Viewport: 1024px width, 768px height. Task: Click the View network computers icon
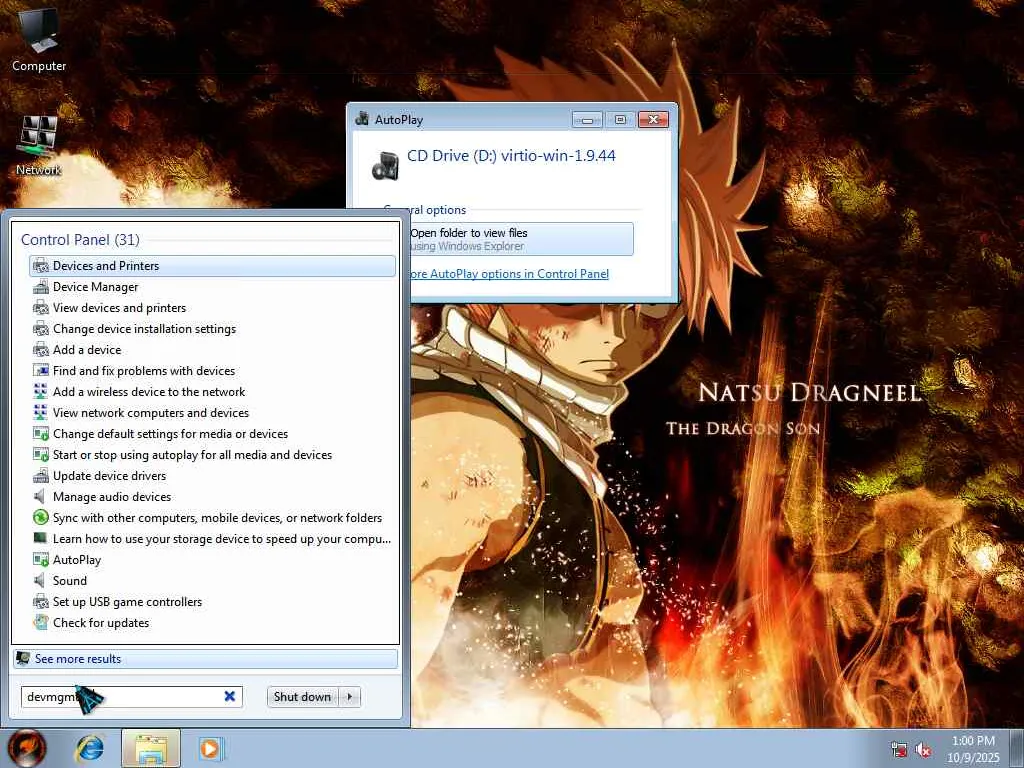point(40,413)
